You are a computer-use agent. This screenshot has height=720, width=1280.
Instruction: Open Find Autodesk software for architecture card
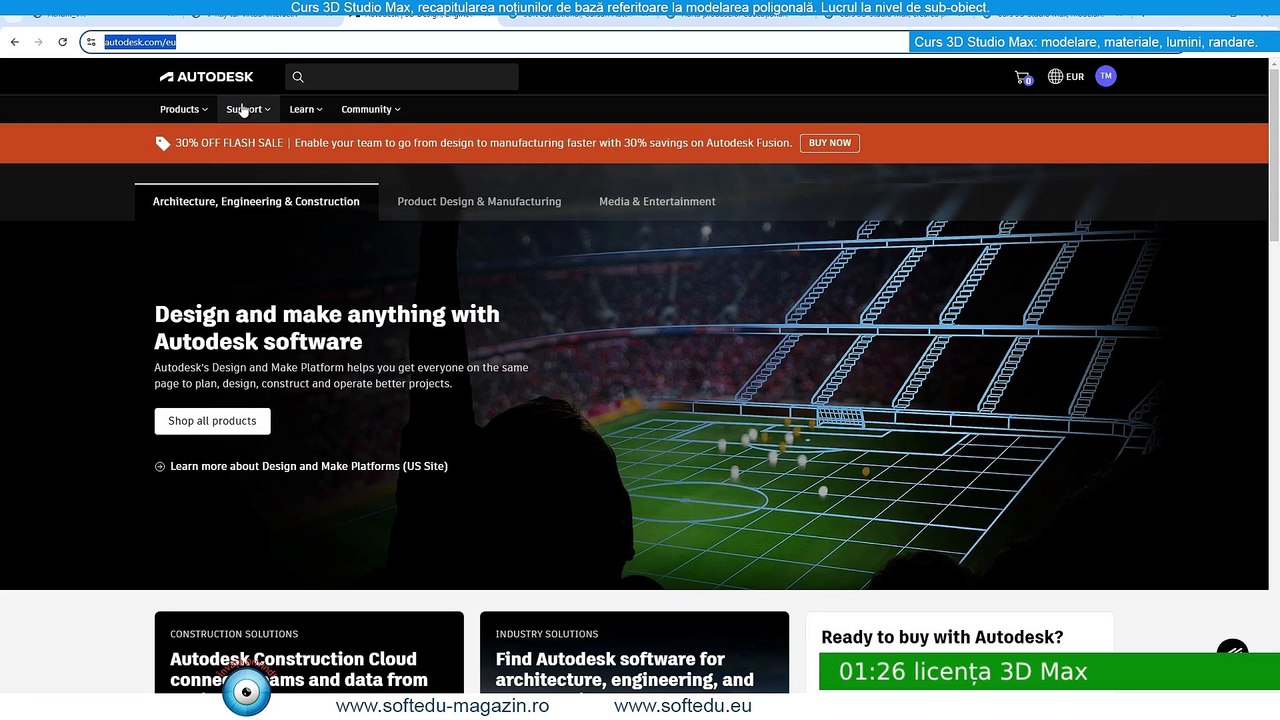coord(625,669)
